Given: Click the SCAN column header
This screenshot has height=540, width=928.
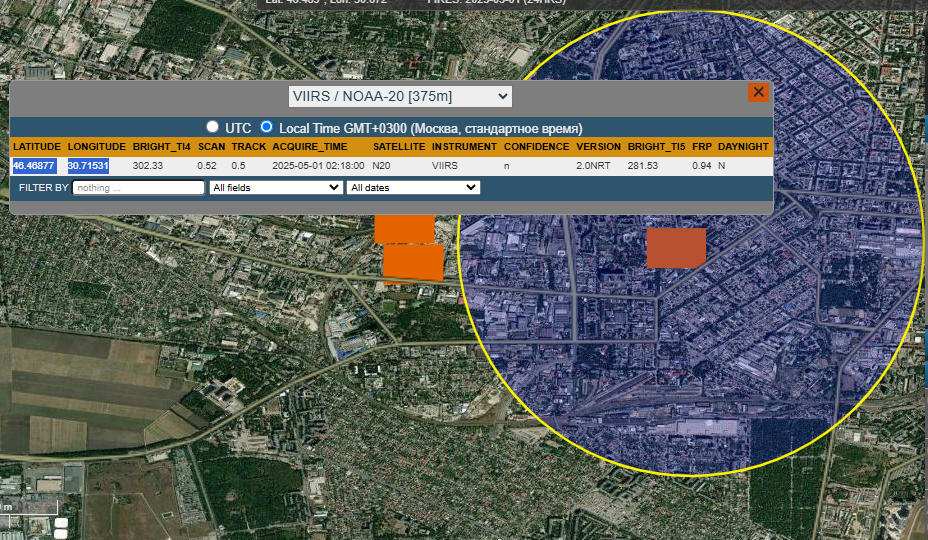Looking at the screenshot, I should tap(211, 147).
